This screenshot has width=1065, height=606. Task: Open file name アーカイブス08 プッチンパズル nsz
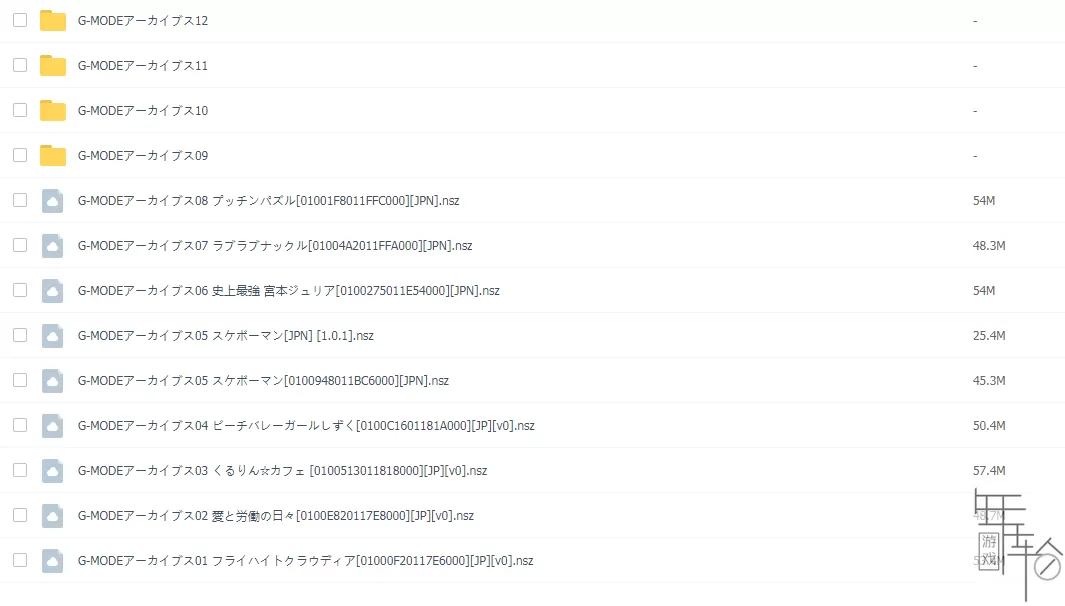click(268, 201)
